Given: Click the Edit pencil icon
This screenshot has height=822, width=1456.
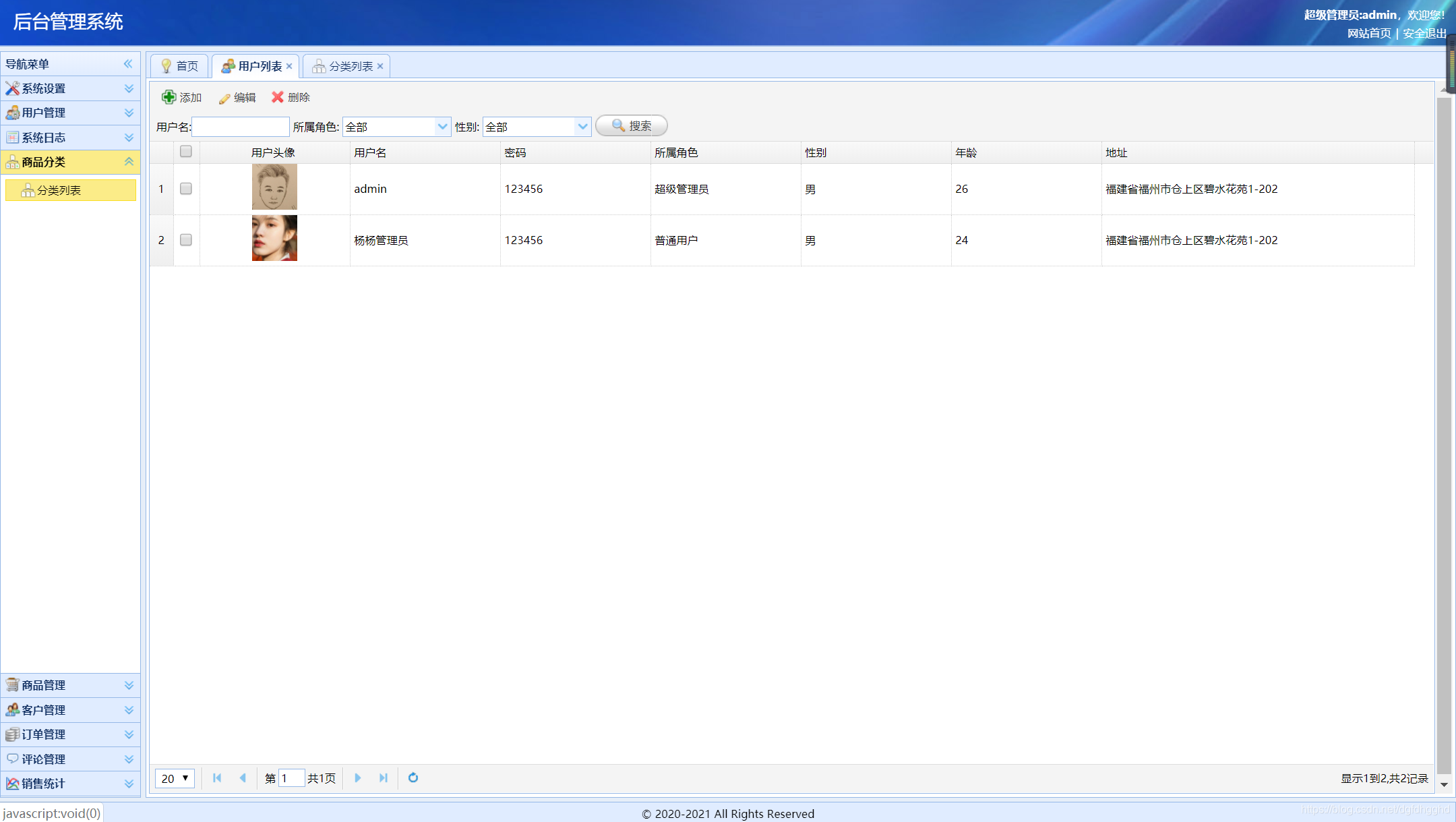Looking at the screenshot, I should click(224, 98).
